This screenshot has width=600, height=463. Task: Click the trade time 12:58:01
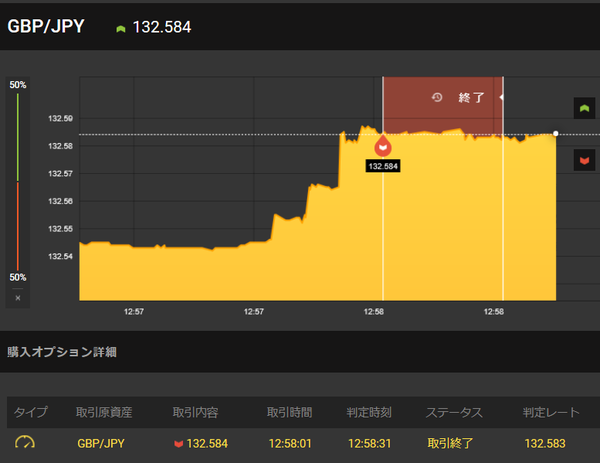(290, 443)
